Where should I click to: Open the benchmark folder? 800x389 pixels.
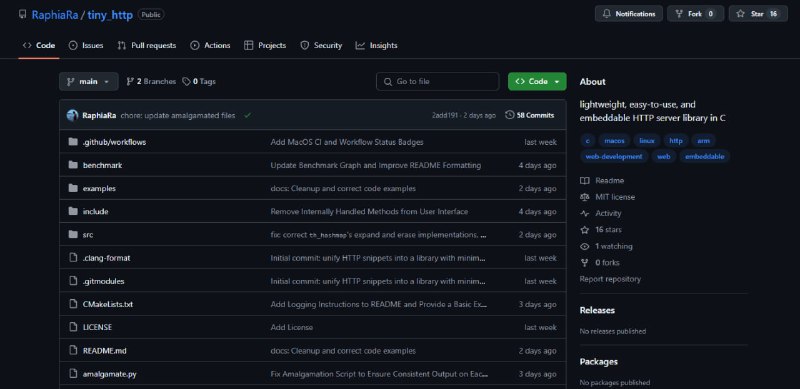(x=102, y=165)
